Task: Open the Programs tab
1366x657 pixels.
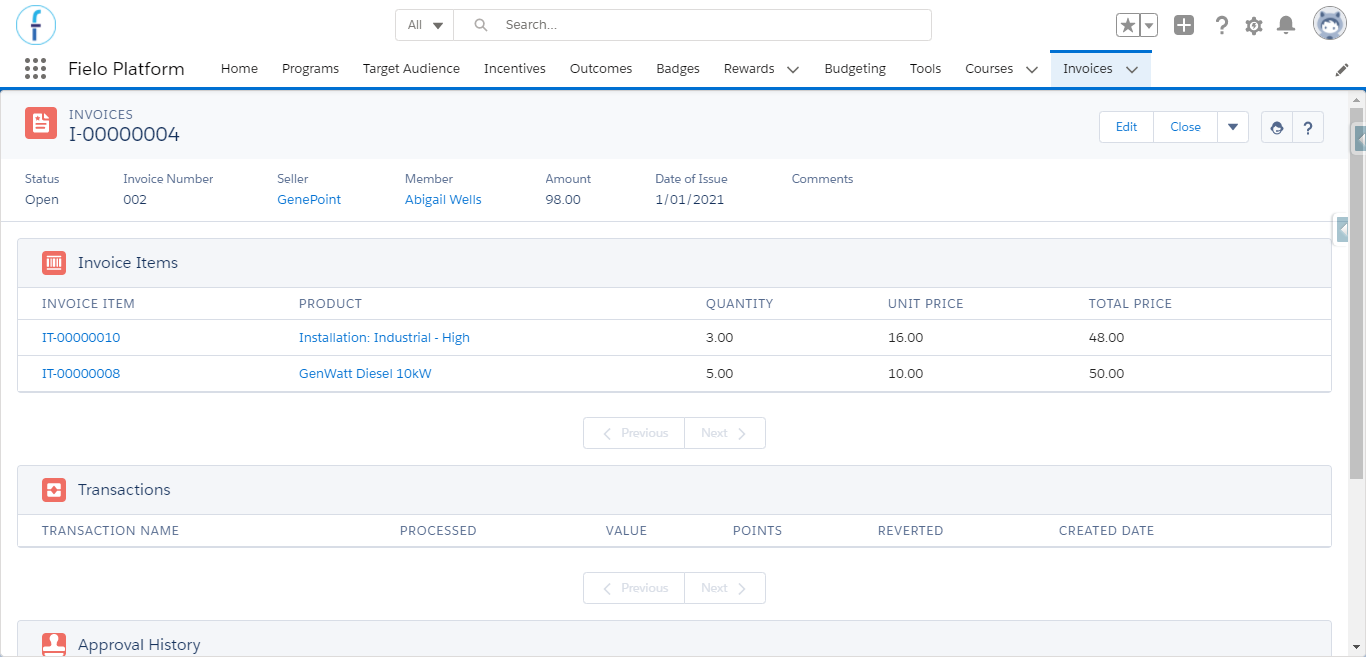Action: pos(310,69)
